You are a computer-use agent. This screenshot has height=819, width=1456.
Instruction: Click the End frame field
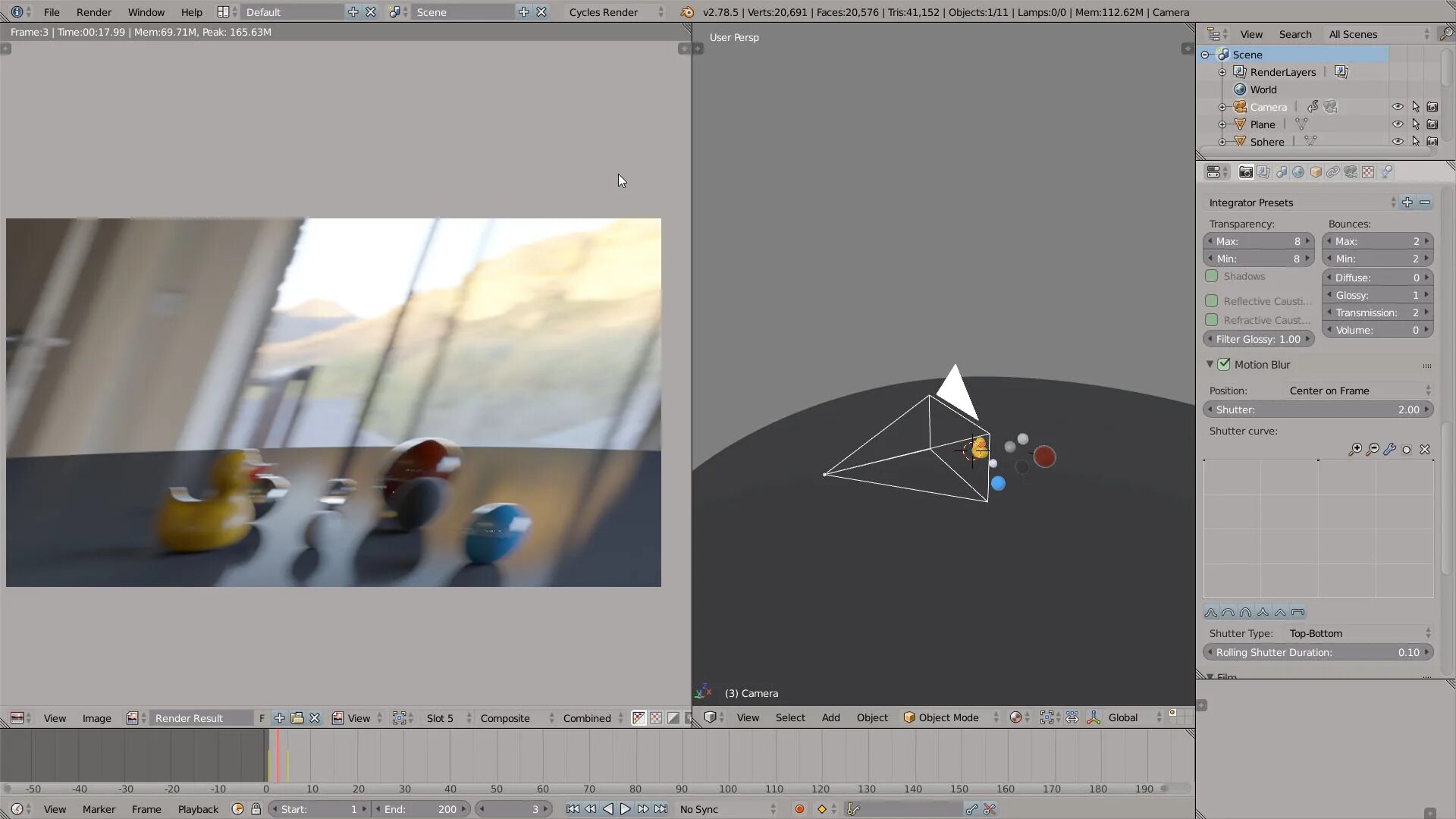tap(420, 809)
